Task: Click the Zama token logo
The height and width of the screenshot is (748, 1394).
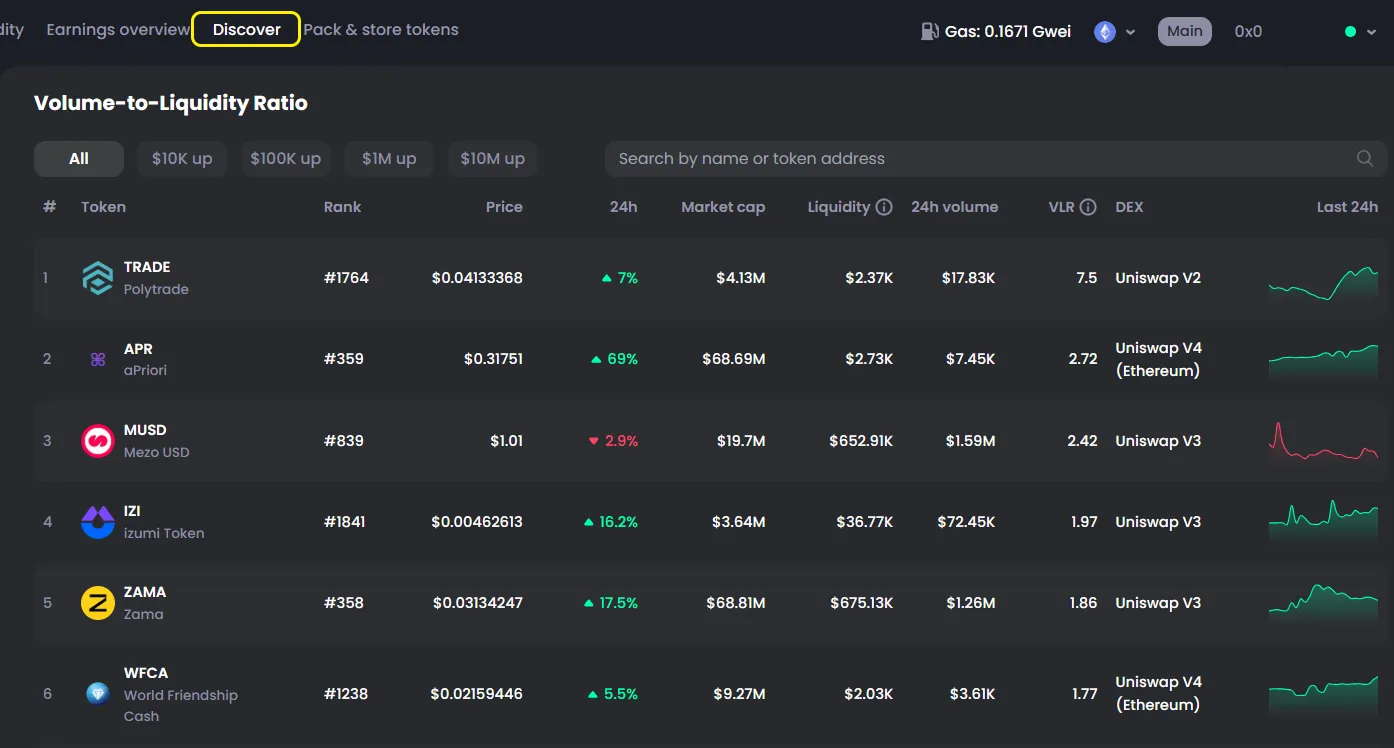Action: 98,603
